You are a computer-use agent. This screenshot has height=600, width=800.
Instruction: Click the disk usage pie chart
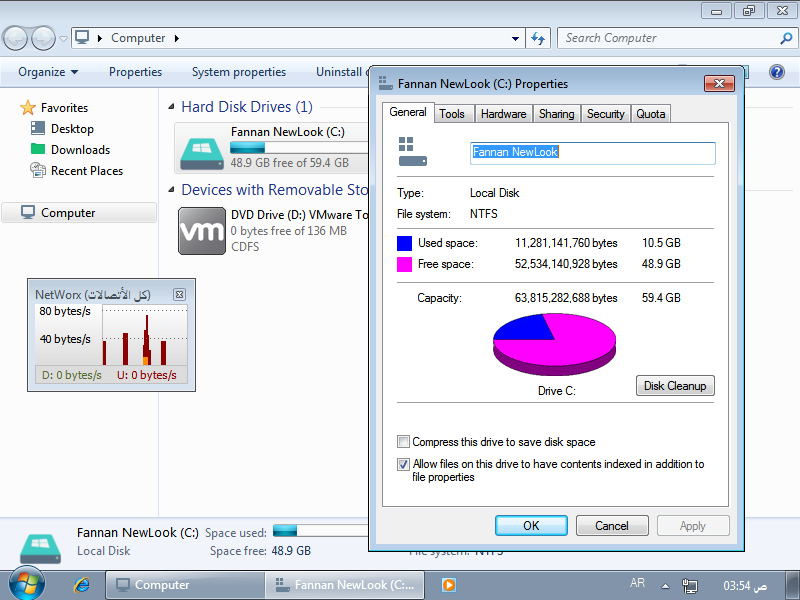pyautogui.click(x=555, y=345)
